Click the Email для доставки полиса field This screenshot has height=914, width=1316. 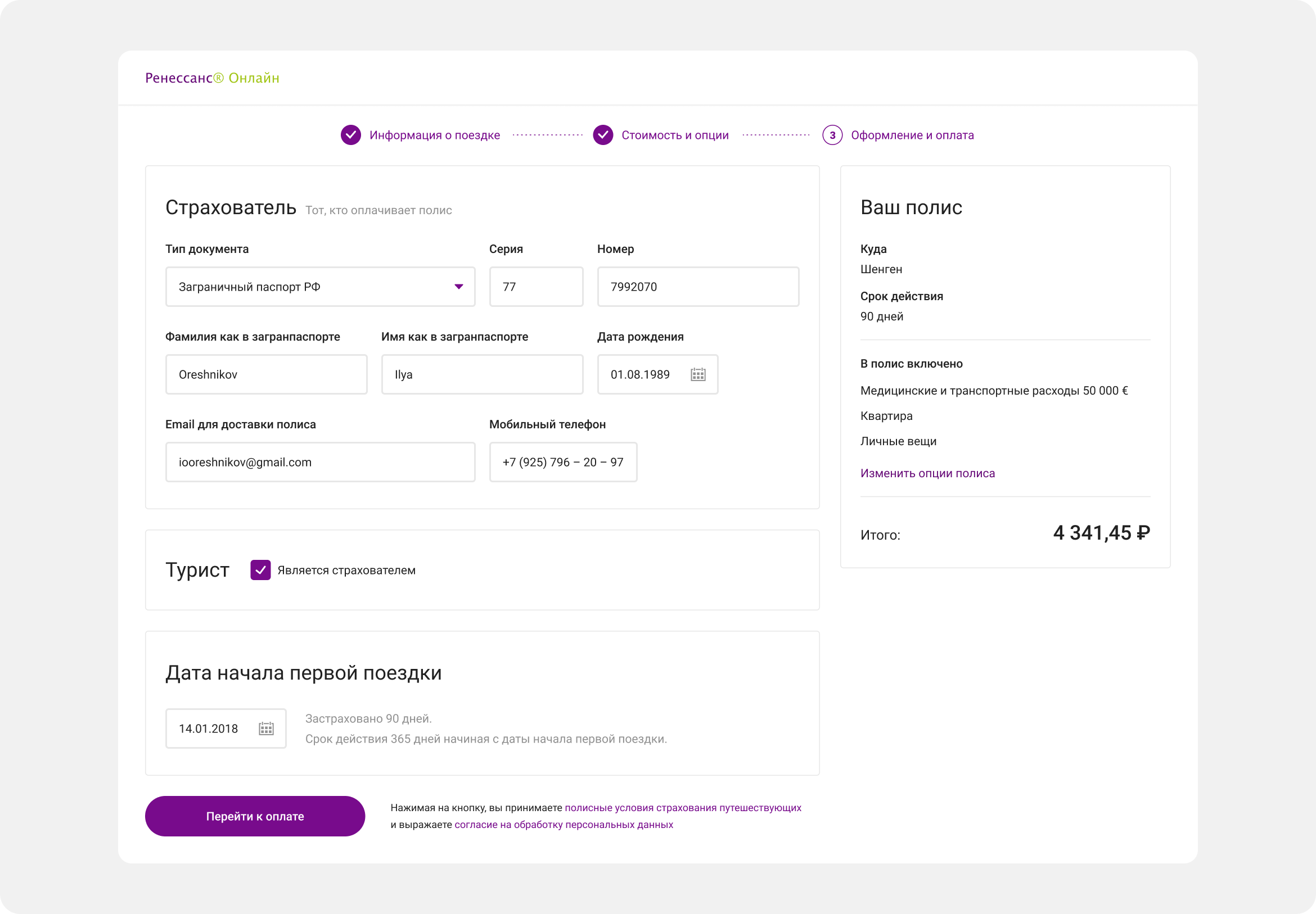point(320,462)
